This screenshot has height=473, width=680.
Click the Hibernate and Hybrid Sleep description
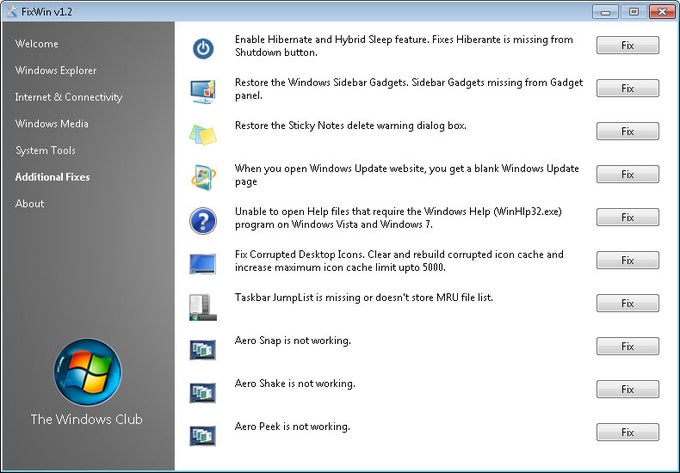click(404, 46)
